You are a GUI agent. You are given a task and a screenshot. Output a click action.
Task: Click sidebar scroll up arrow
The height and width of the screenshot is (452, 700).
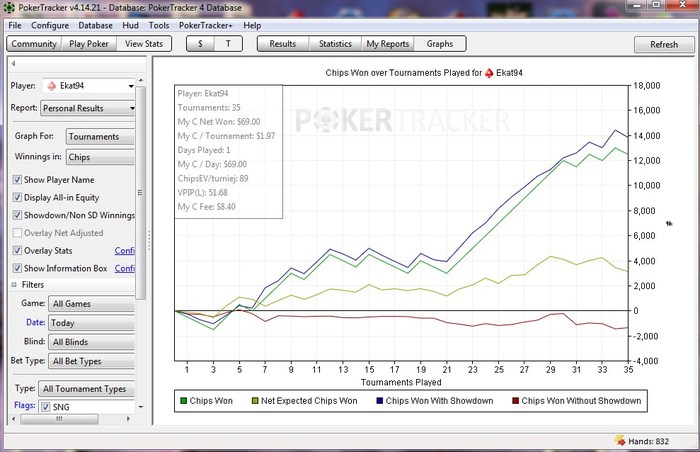point(141,80)
